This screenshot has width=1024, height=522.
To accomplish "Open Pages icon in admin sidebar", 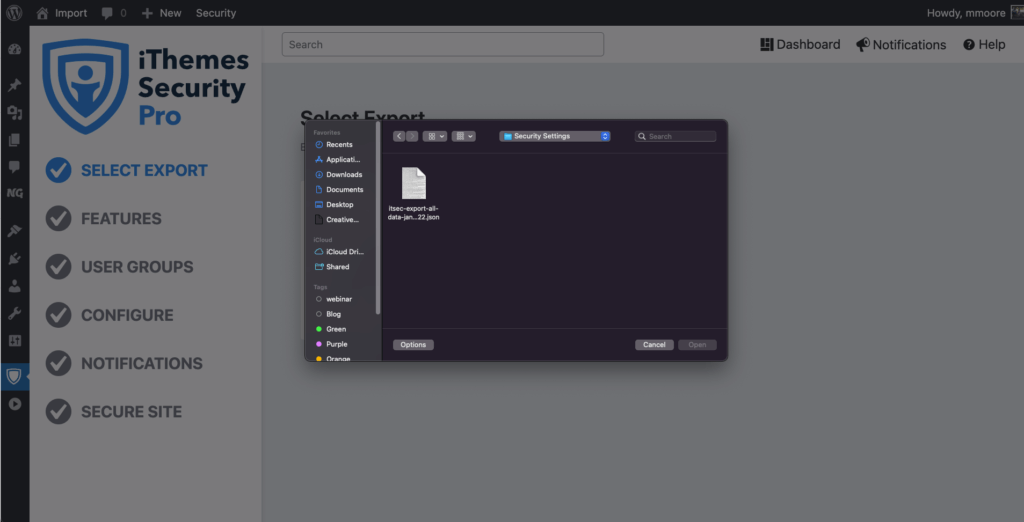I will (14, 140).
